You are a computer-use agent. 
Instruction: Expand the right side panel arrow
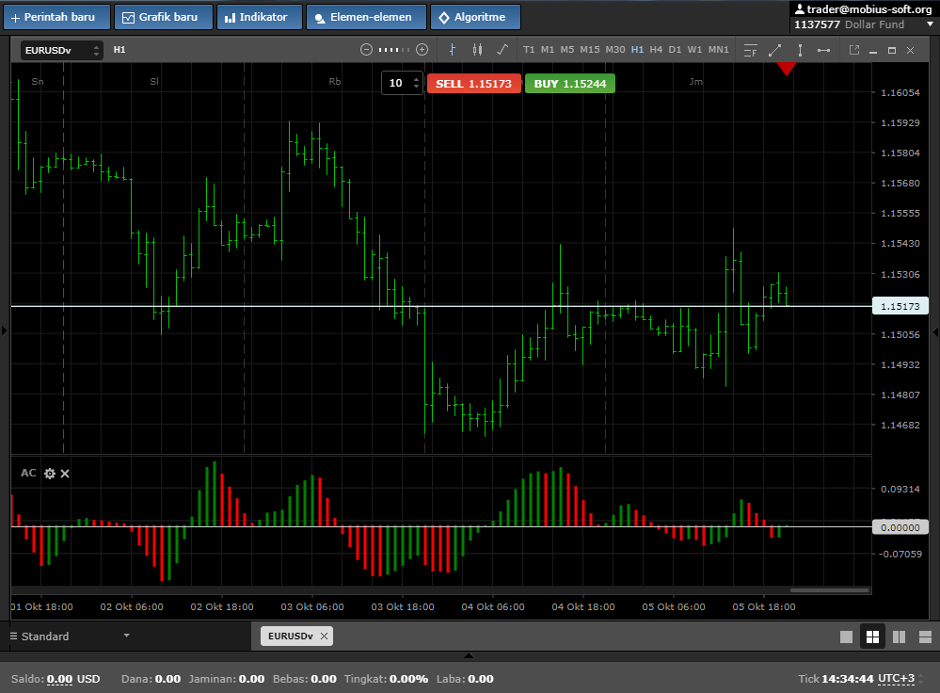pos(935,332)
